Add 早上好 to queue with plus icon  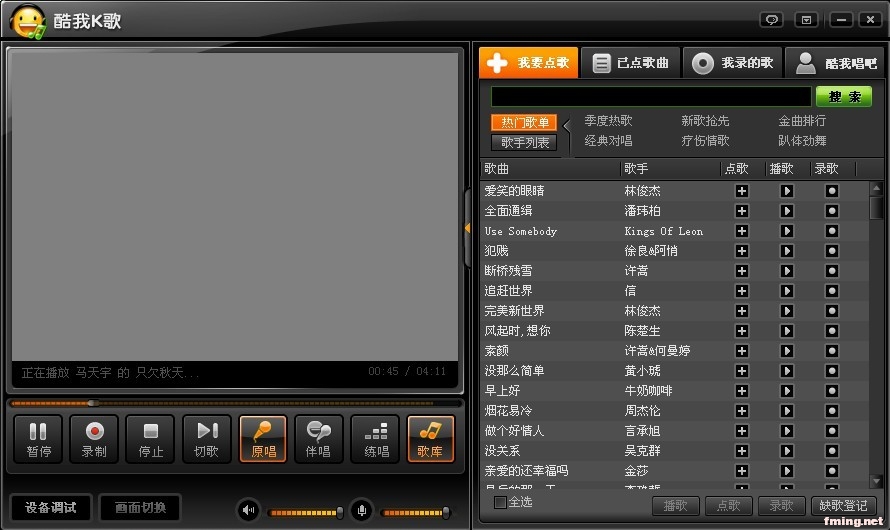click(x=741, y=391)
